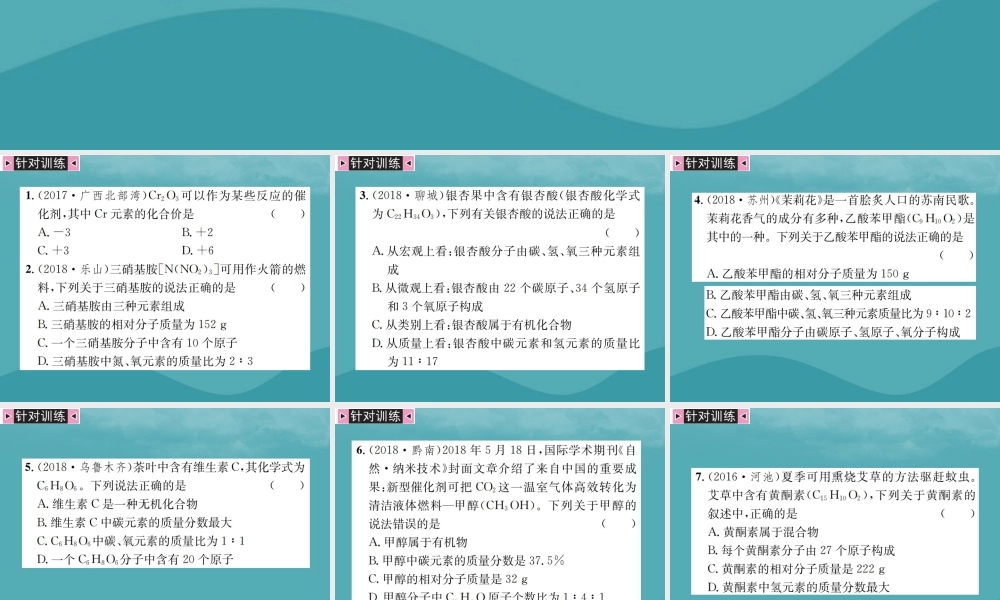This screenshot has height=600, width=1000.
Task: Select option C with mass ratio 9∶10∶2
Action: tap(839, 314)
